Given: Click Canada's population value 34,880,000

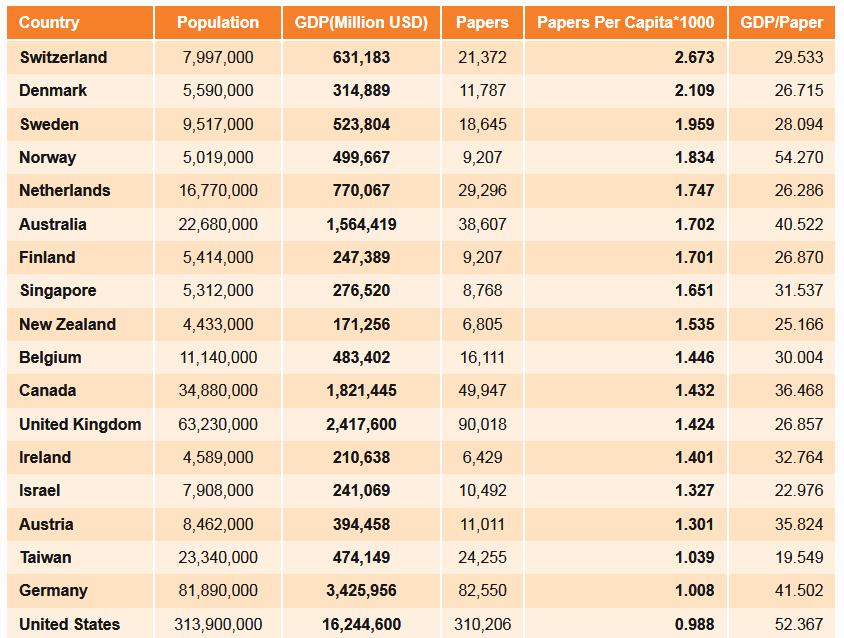Looking at the screenshot, I should pos(218,390).
